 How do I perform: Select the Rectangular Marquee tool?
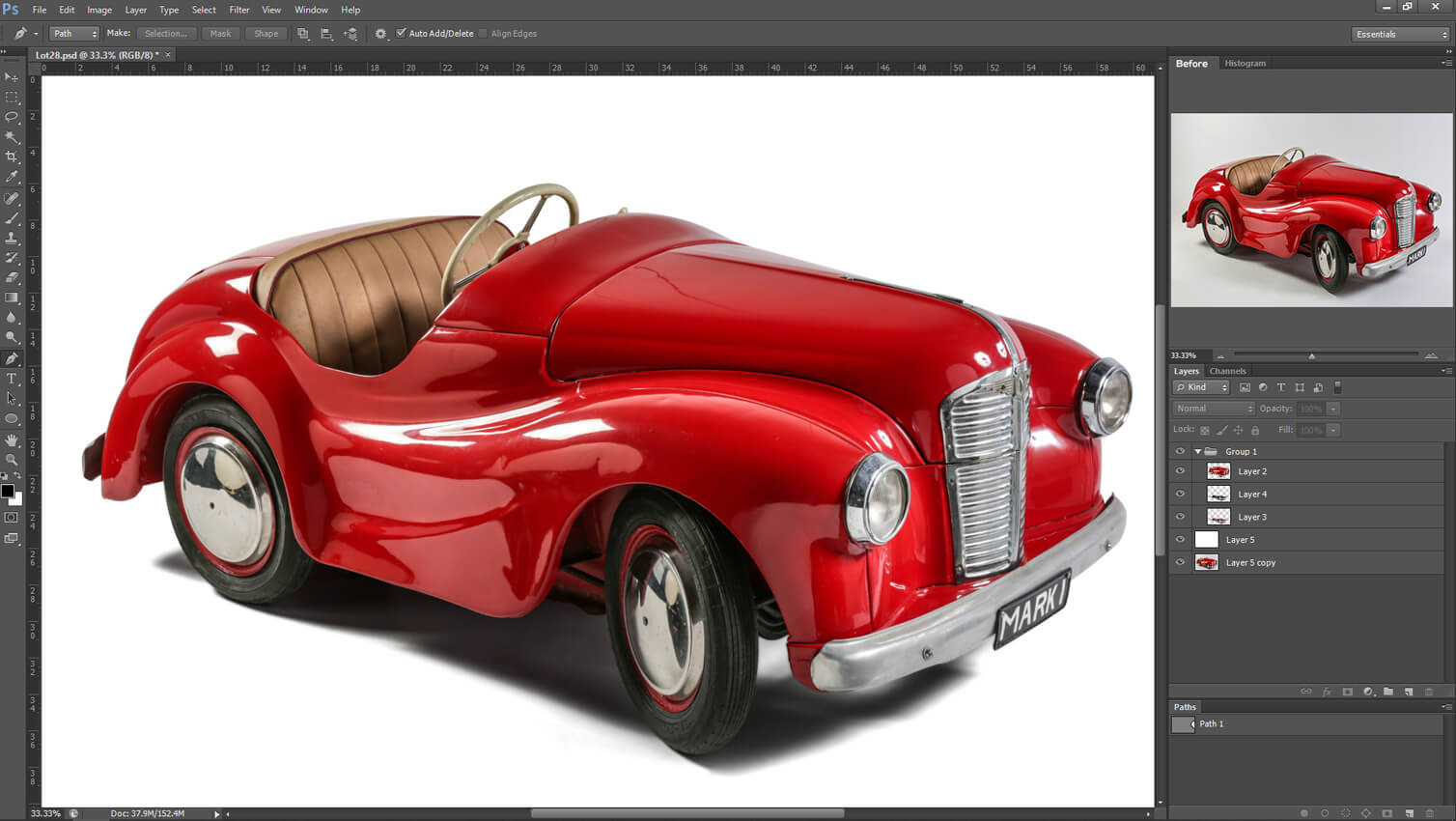(12, 98)
